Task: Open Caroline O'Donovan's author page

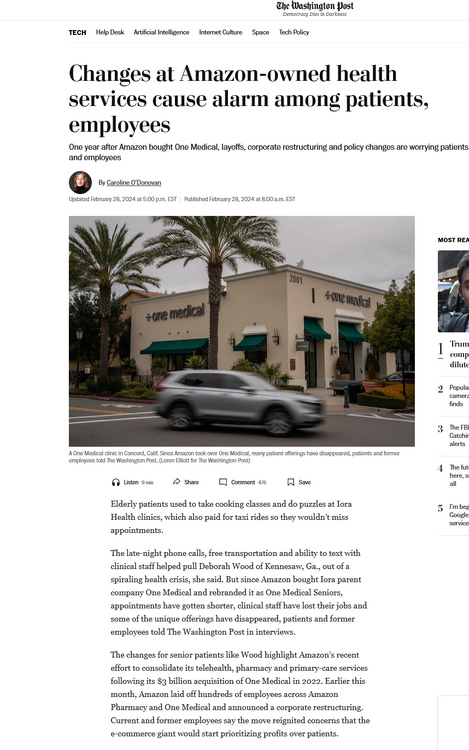Action: 134,183
